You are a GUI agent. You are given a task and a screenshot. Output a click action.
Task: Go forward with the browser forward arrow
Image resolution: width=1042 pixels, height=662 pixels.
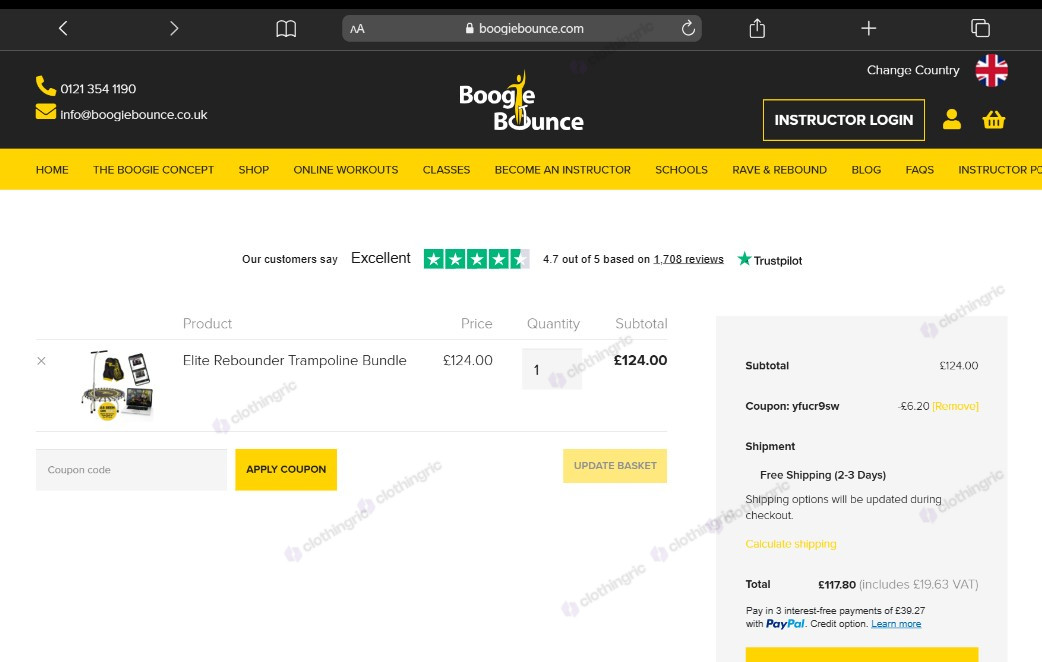click(x=174, y=28)
